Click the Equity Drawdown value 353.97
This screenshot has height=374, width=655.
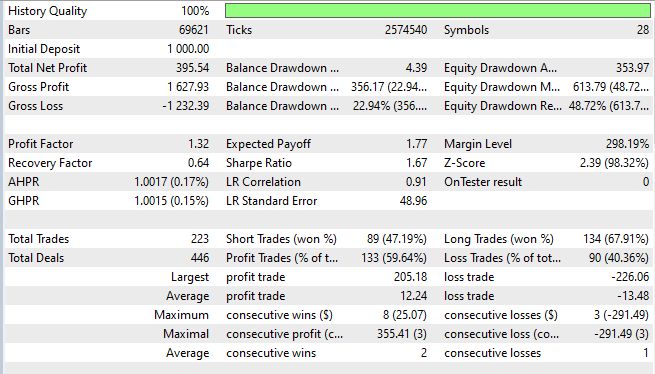tap(632, 68)
